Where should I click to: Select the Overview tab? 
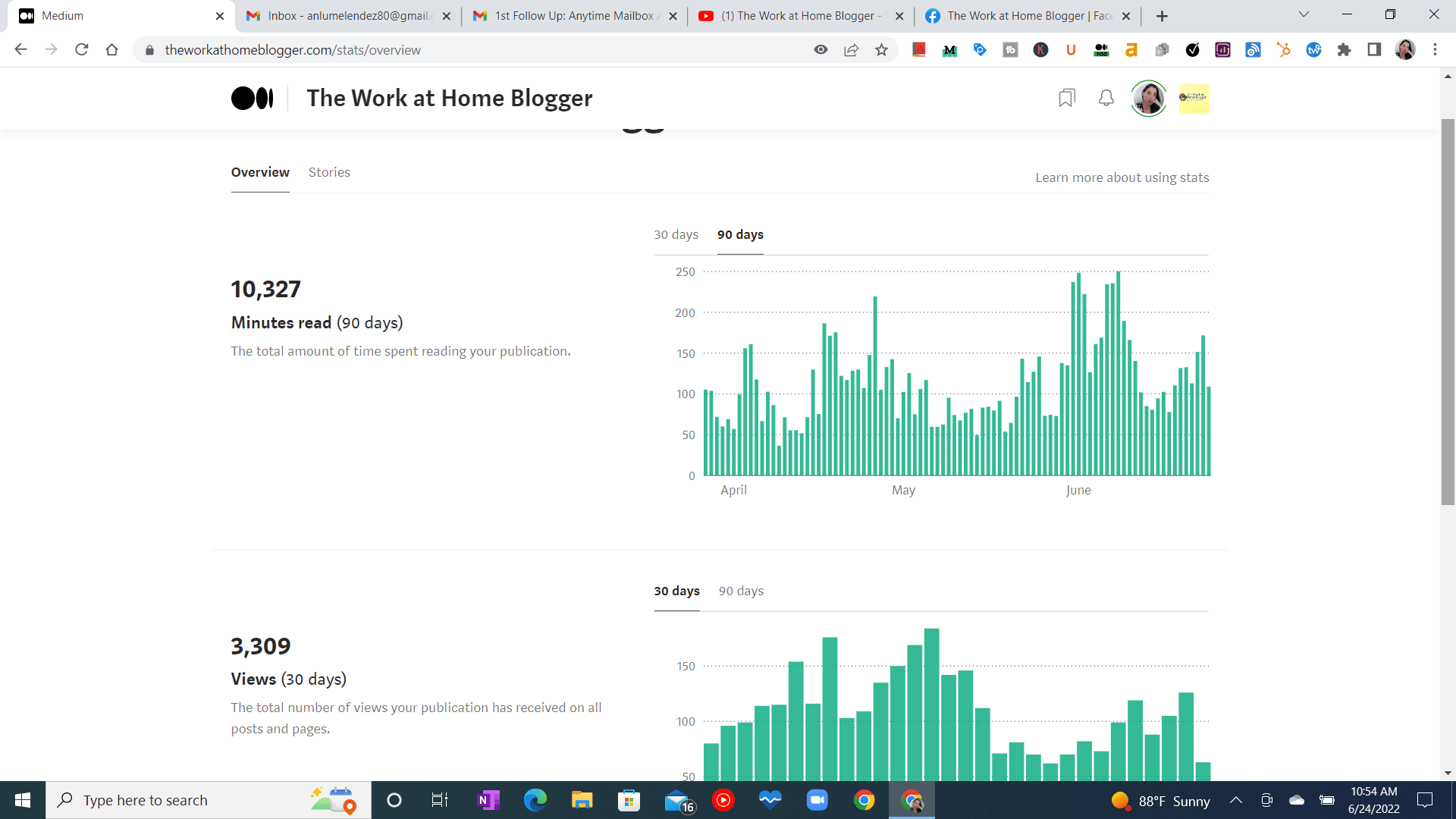[x=260, y=172]
